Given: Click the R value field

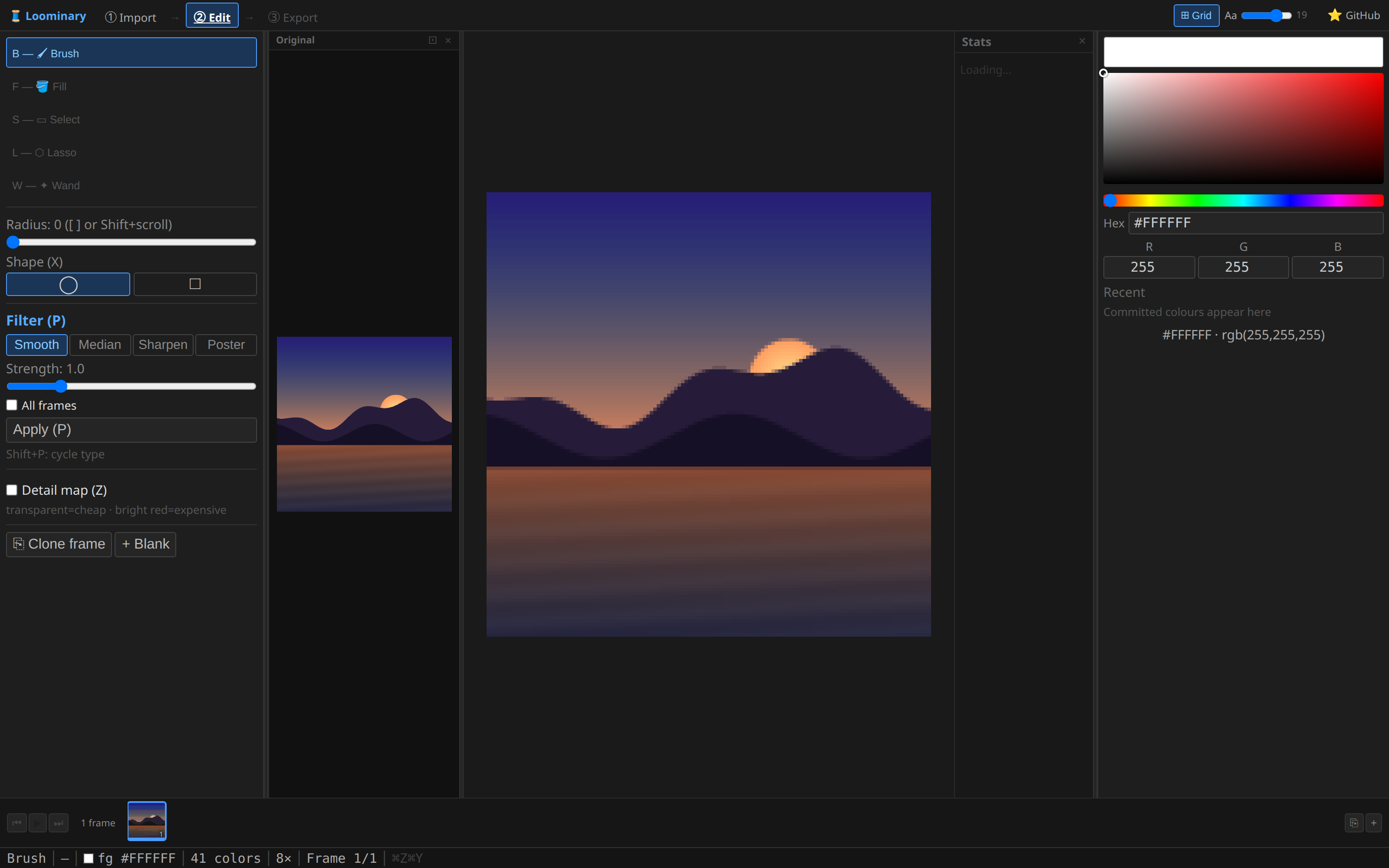Looking at the screenshot, I should coord(1149,267).
